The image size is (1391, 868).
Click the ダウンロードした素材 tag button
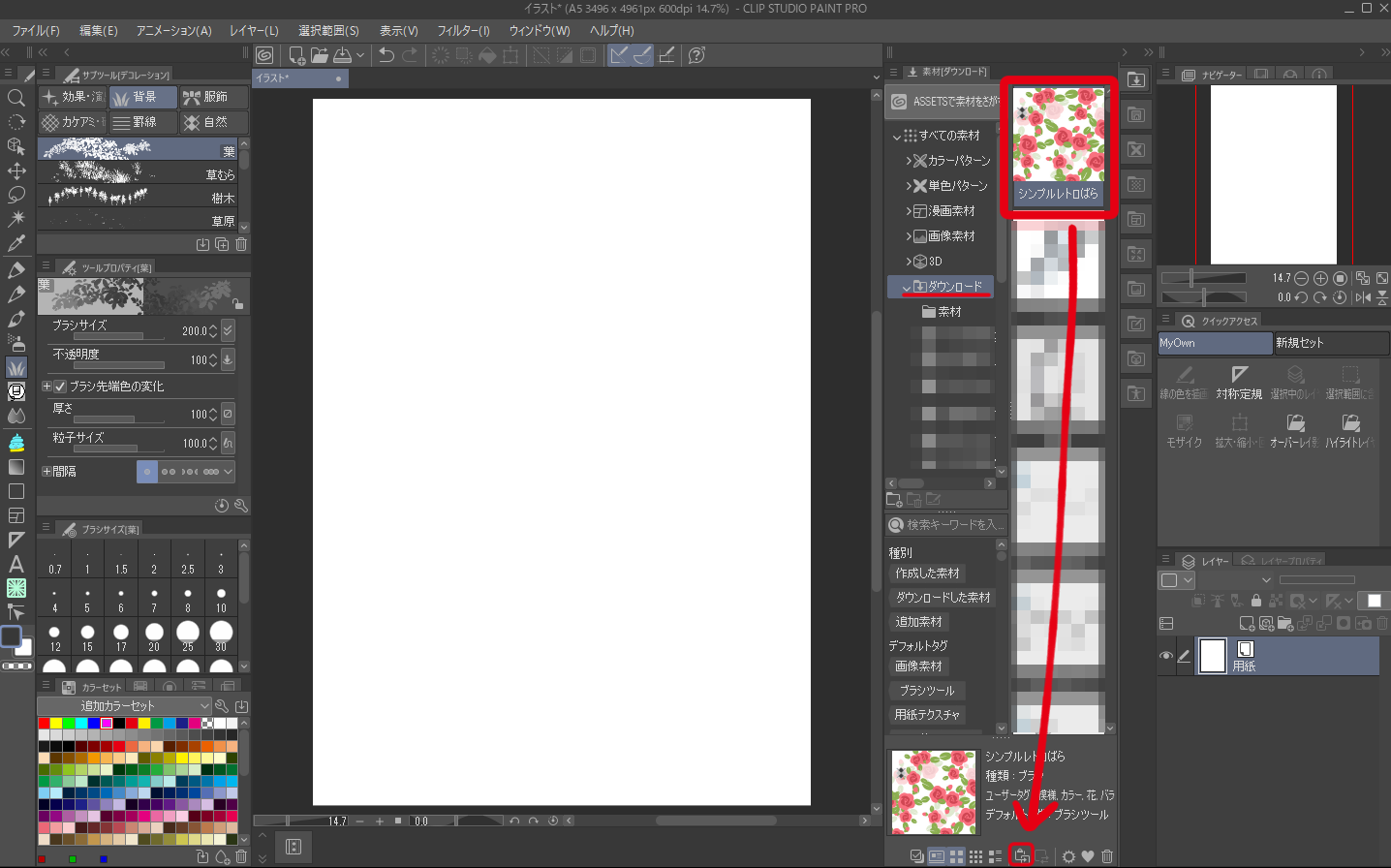943,598
